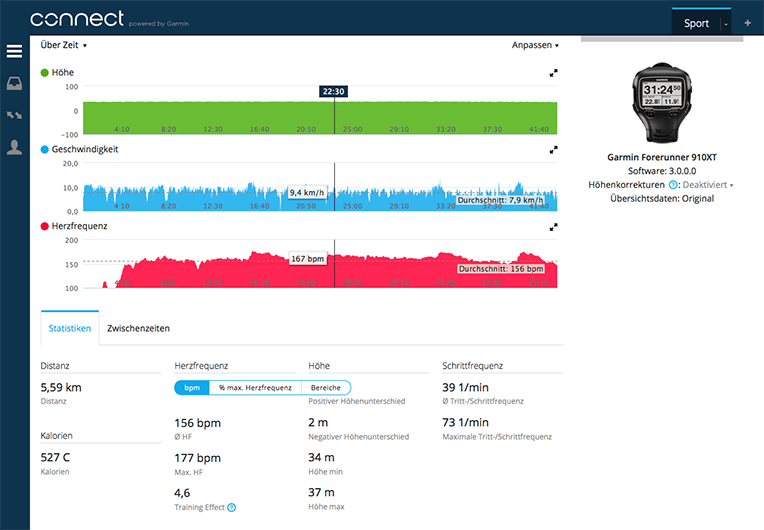The height and width of the screenshot is (530, 764).
Task: Open the user profile sidebar icon
Action: click(14, 147)
